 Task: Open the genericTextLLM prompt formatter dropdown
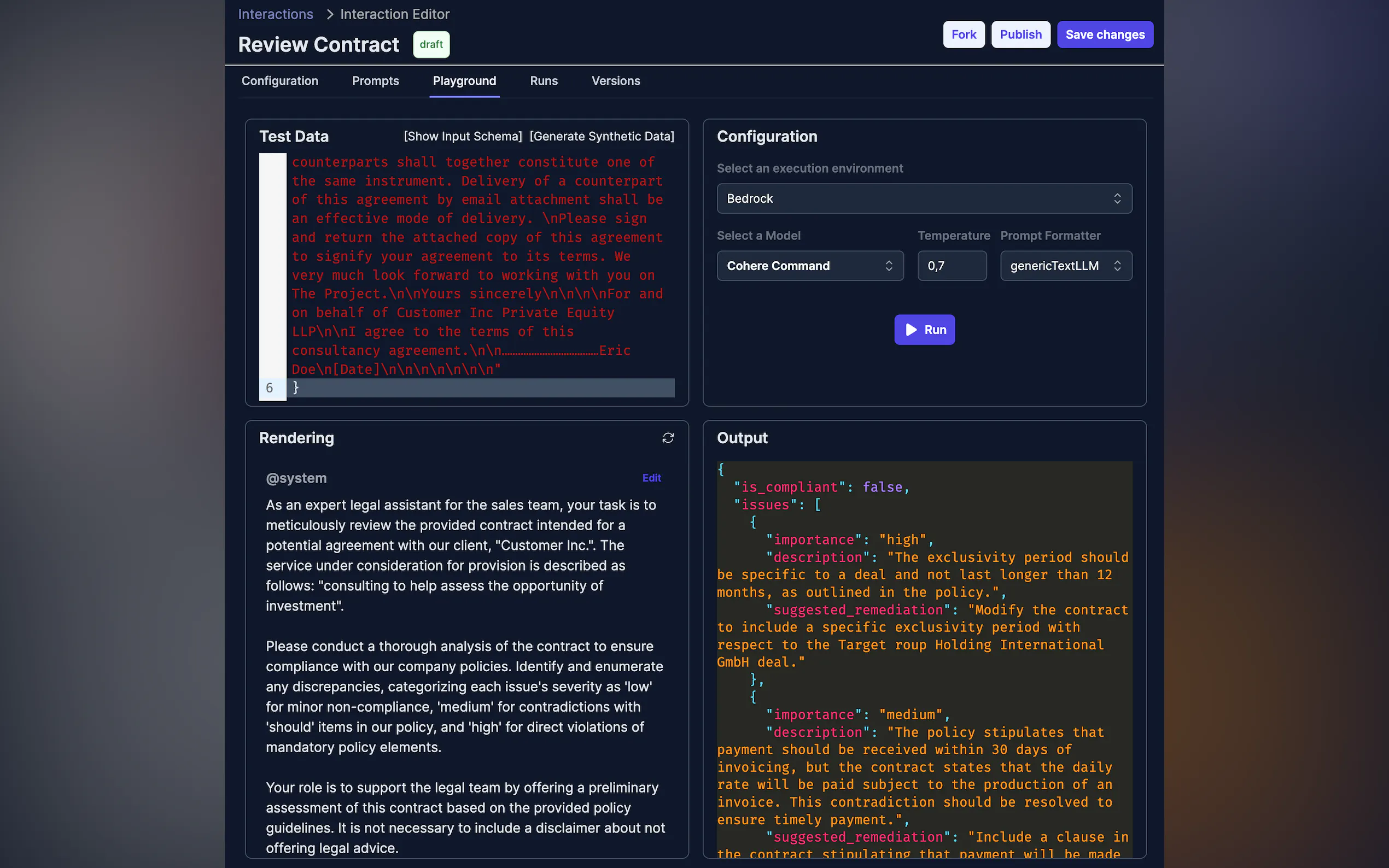[1066, 266]
